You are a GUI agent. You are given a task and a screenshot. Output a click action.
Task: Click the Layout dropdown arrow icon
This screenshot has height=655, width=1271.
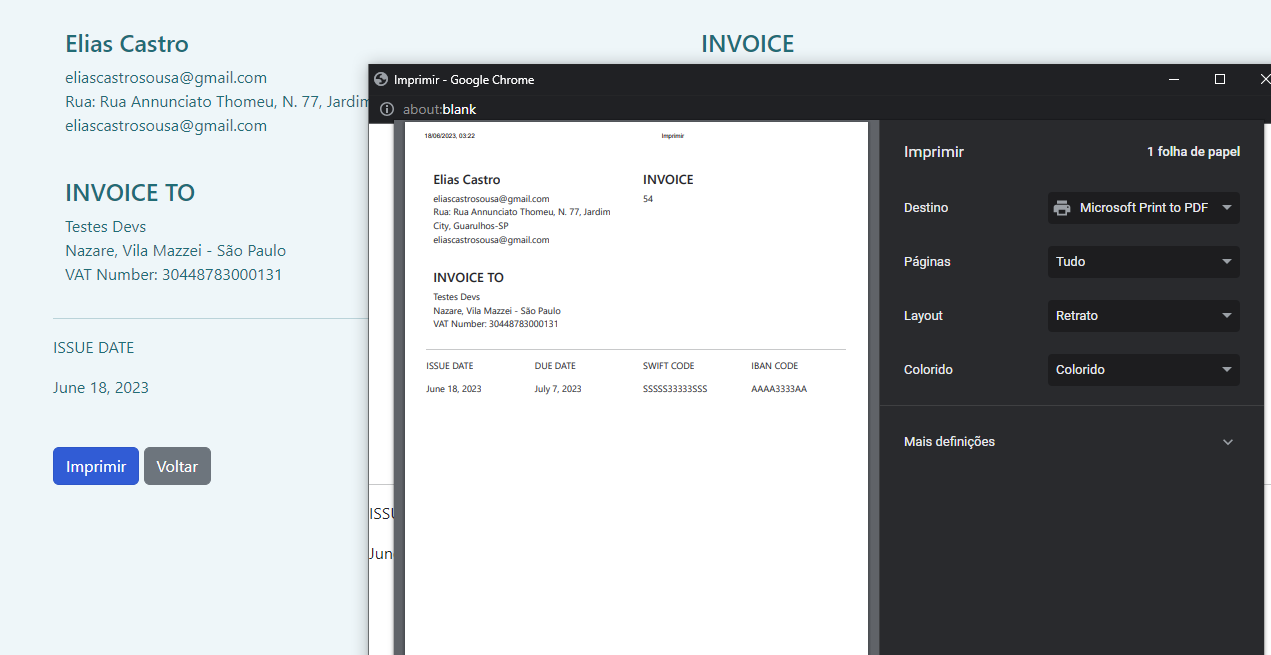(x=1227, y=315)
